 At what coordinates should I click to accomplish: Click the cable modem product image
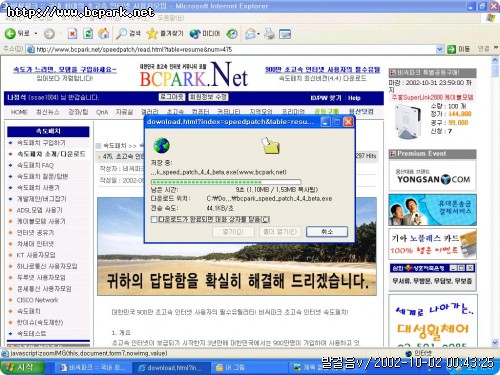[407, 122]
